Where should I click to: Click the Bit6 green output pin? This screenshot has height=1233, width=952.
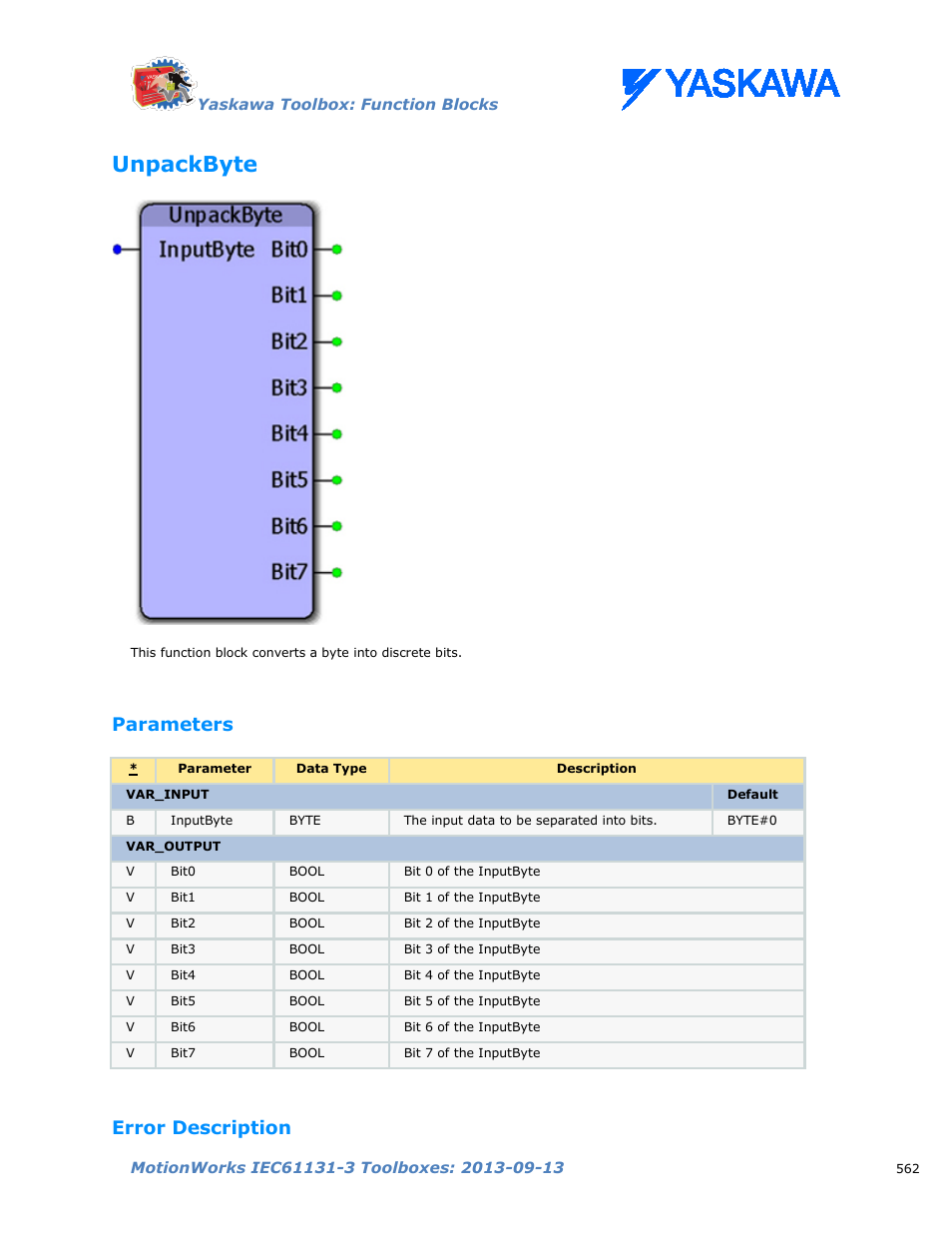pyautogui.click(x=337, y=526)
